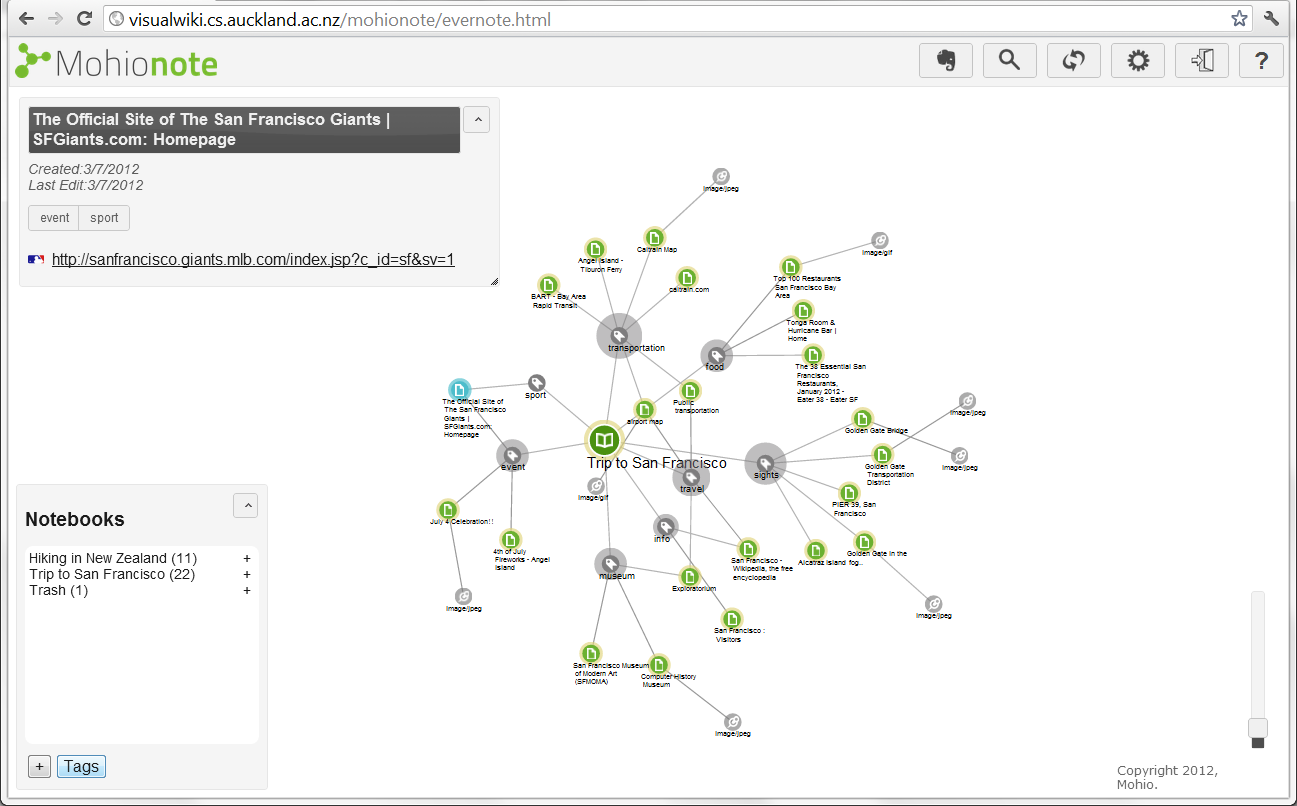Click image/jpeg attachment below Computer History Museum
The height and width of the screenshot is (806, 1297).
(x=732, y=721)
